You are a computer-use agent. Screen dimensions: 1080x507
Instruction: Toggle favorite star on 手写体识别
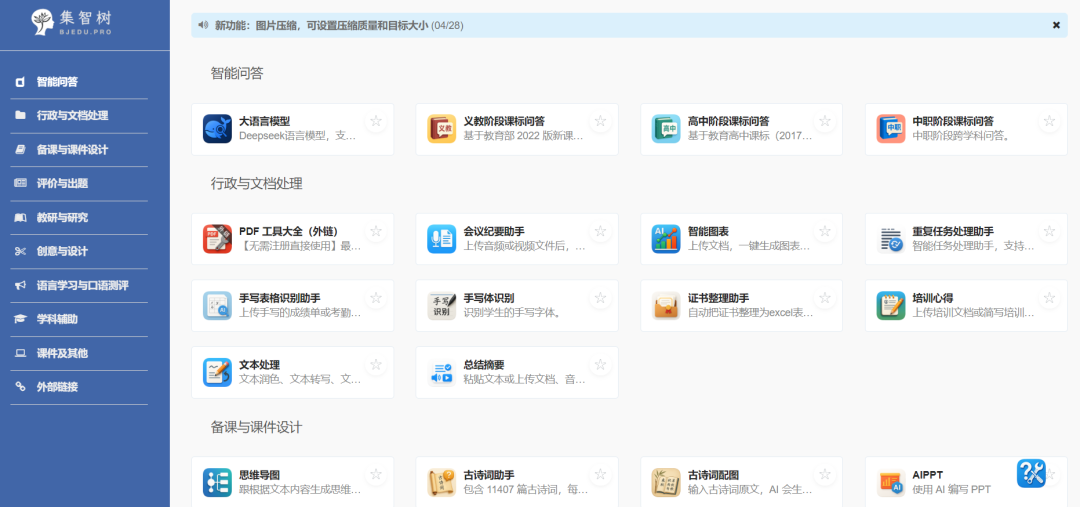click(x=600, y=298)
